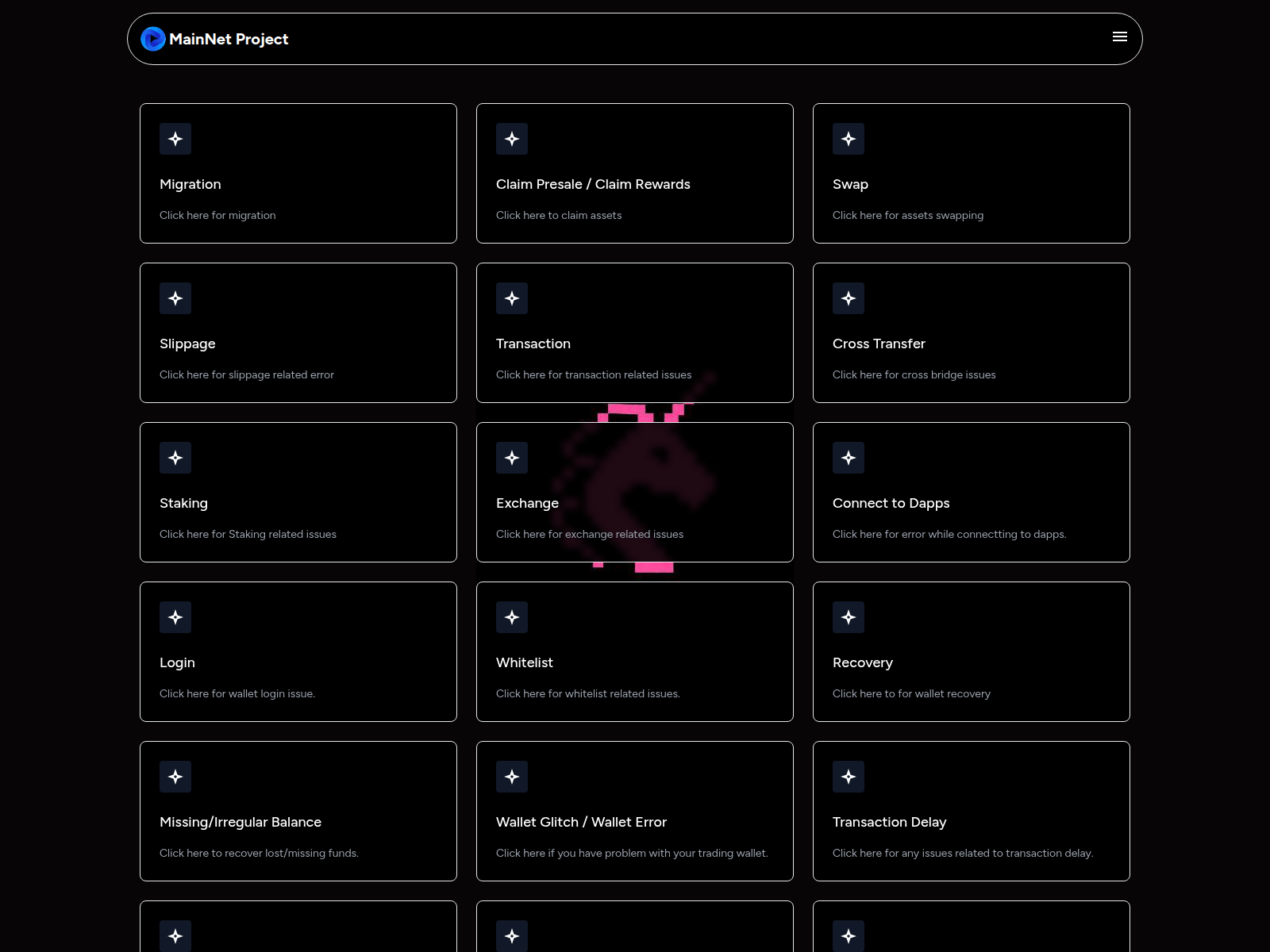Click 'Click here for migration' text
Viewport: 1270px width, 952px height.
tap(217, 215)
